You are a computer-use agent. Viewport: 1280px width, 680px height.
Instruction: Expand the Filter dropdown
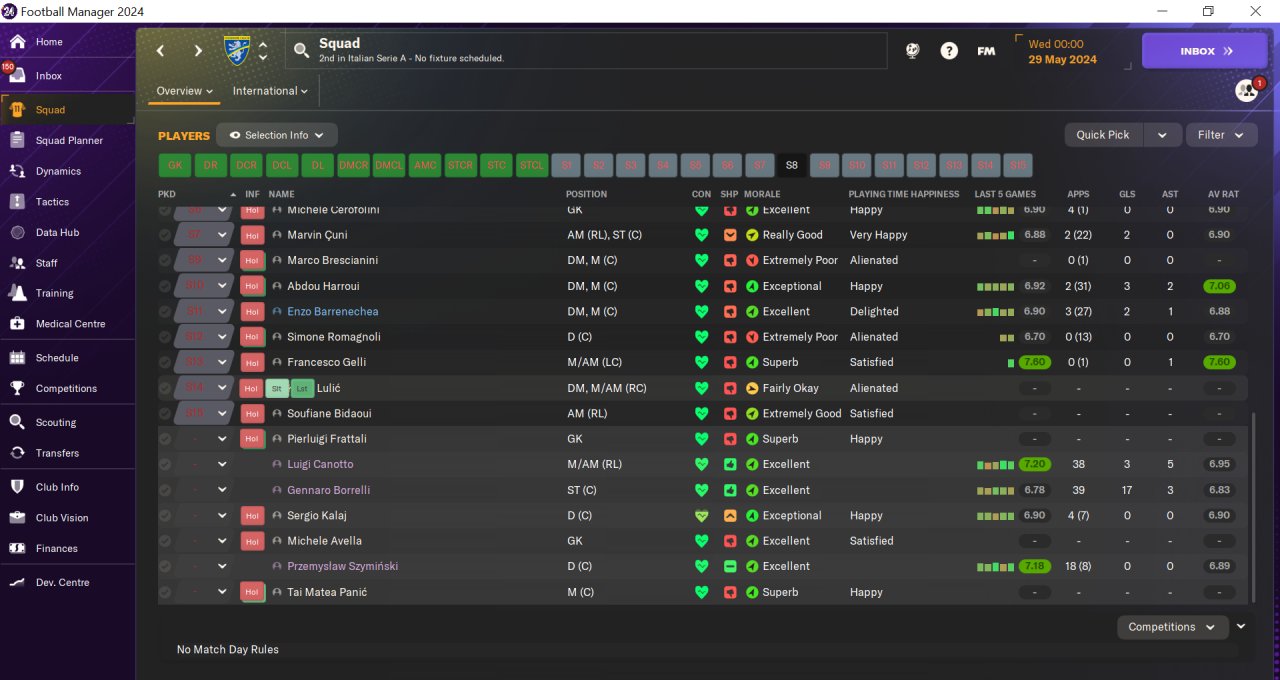point(1221,135)
